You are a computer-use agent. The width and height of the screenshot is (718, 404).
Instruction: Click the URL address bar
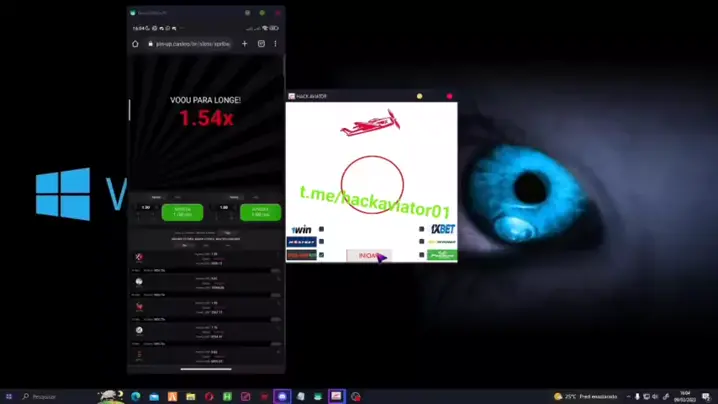(x=190, y=44)
